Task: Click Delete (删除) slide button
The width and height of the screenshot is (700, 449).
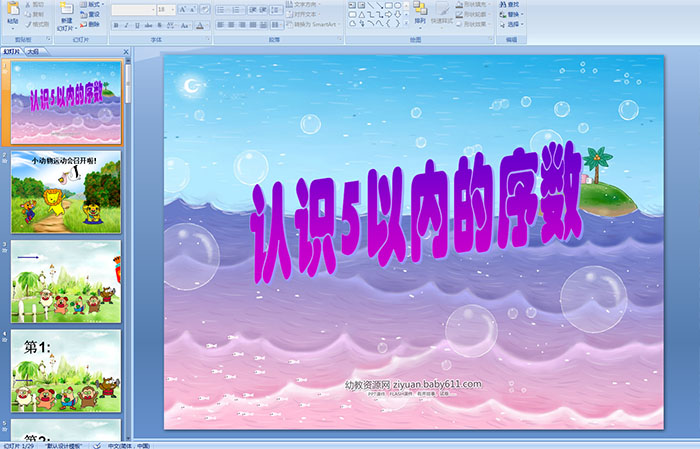Action: coord(90,25)
